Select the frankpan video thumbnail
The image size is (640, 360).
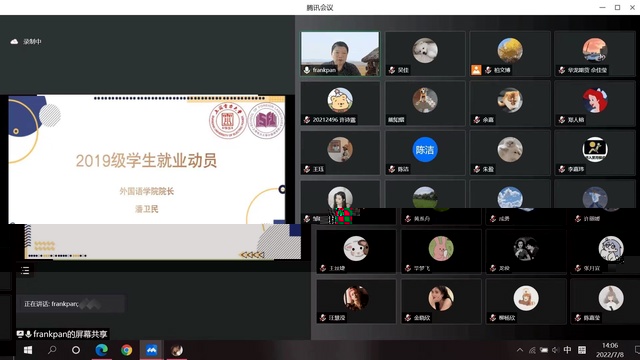340,54
